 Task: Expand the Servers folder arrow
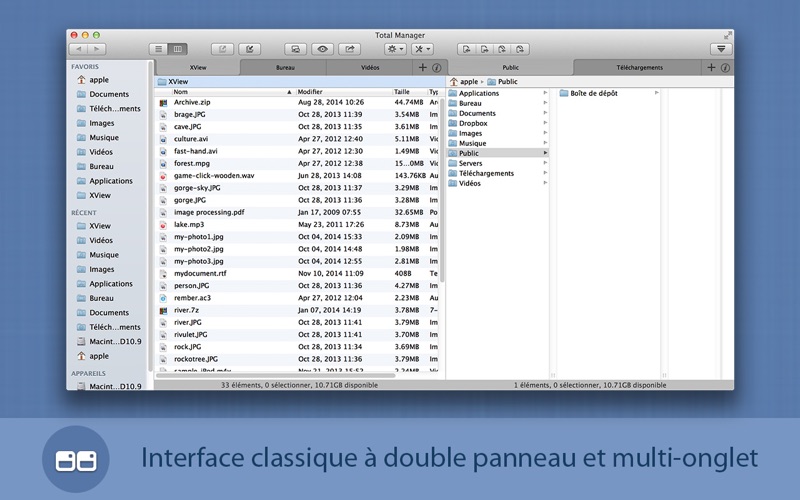tap(545, 163)
